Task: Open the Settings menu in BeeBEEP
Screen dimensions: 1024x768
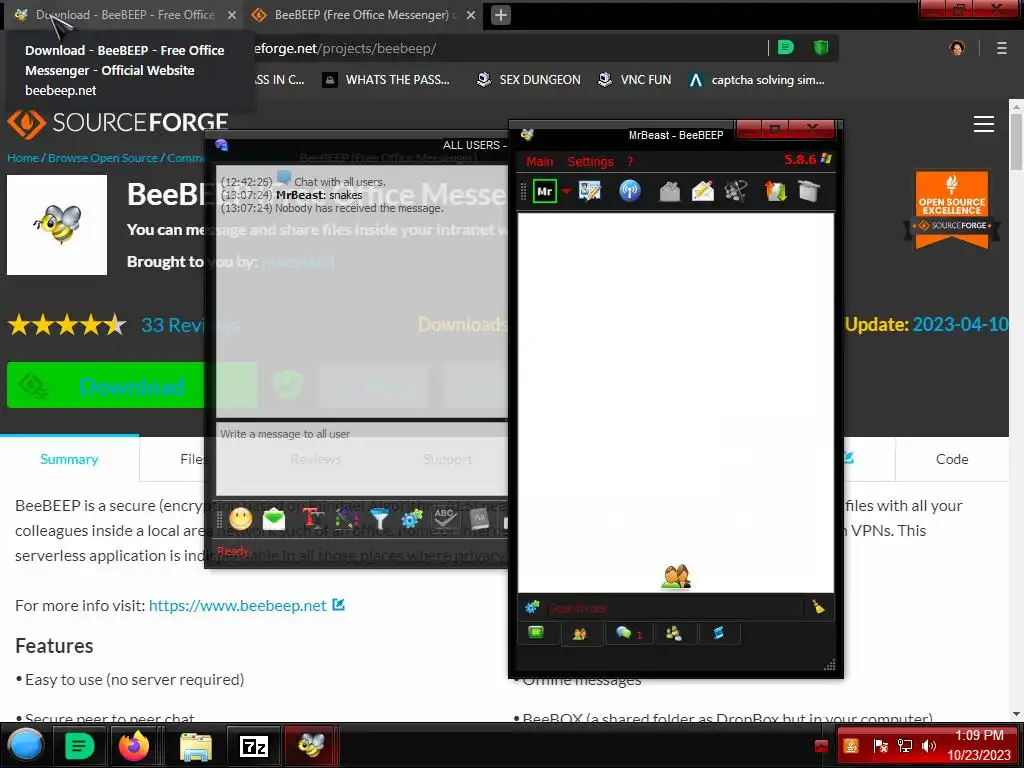Action: click(590, 161)
